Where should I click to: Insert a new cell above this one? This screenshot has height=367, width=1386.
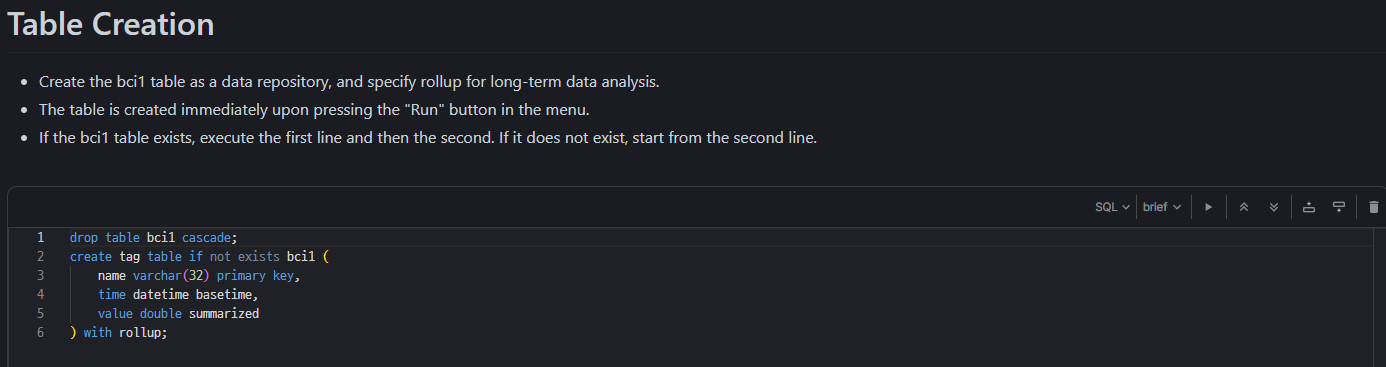pos(1308,207)
